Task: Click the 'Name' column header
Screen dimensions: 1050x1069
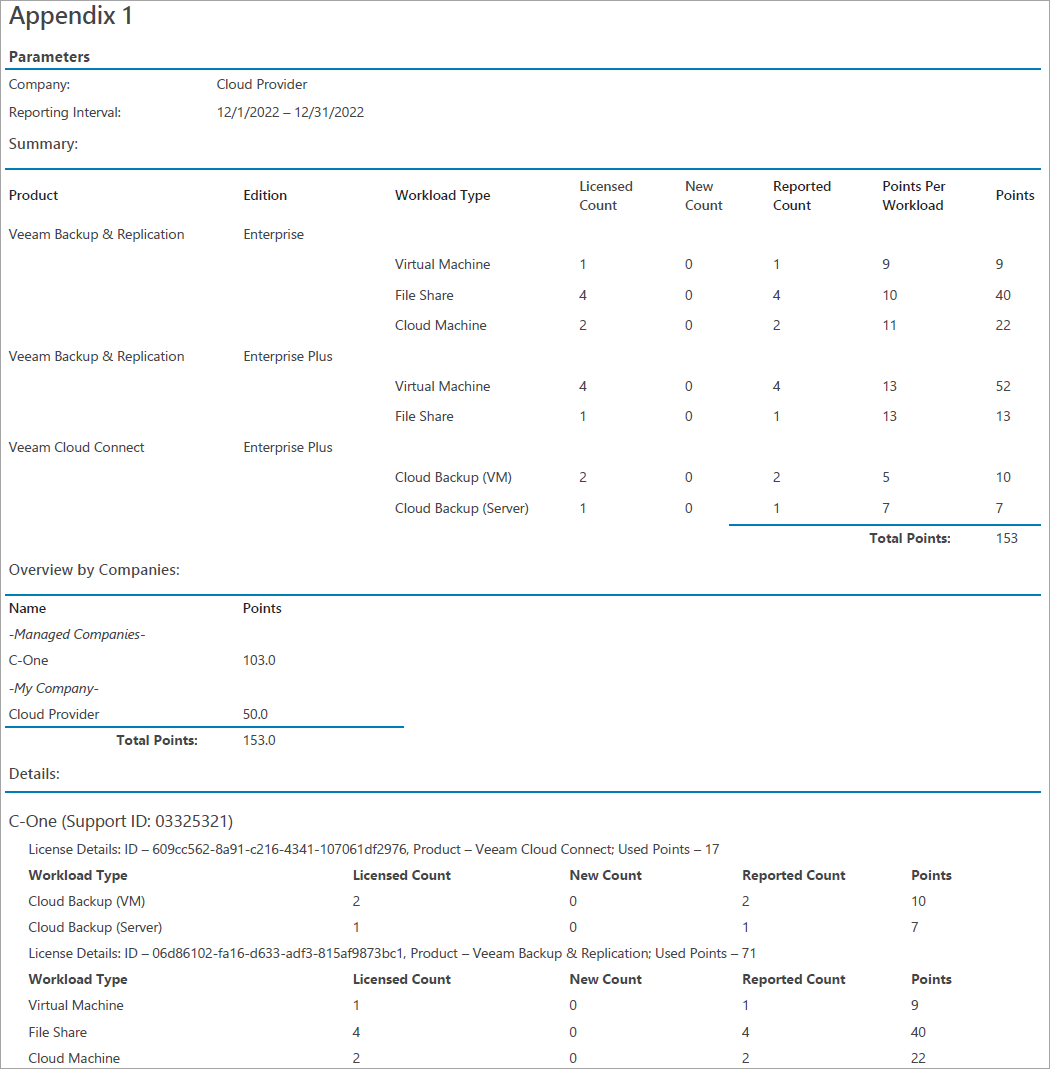Action: tap(27, 608)
